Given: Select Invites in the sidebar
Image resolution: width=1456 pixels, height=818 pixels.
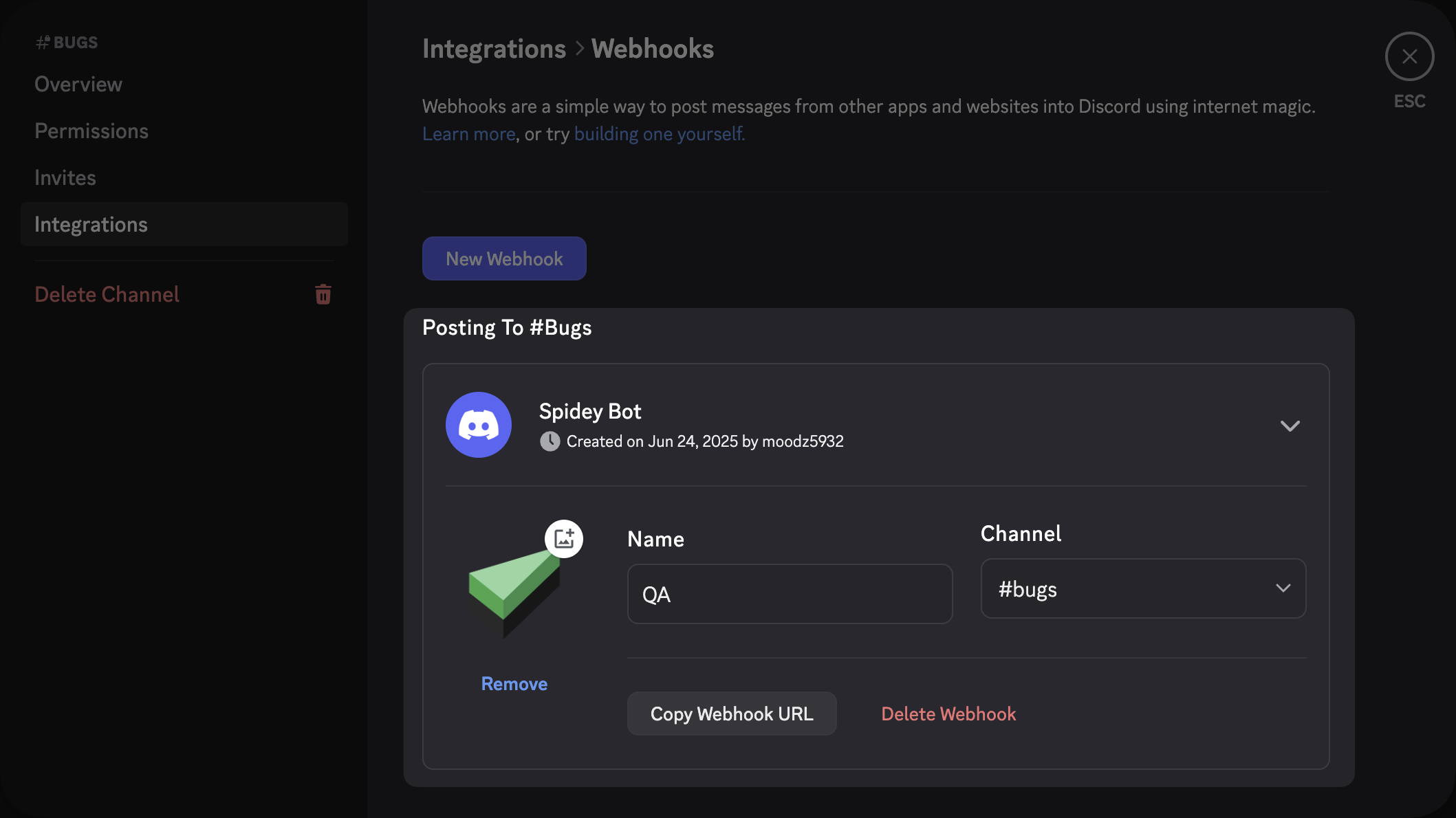Looking at the screenshot, I should (65, 177).
